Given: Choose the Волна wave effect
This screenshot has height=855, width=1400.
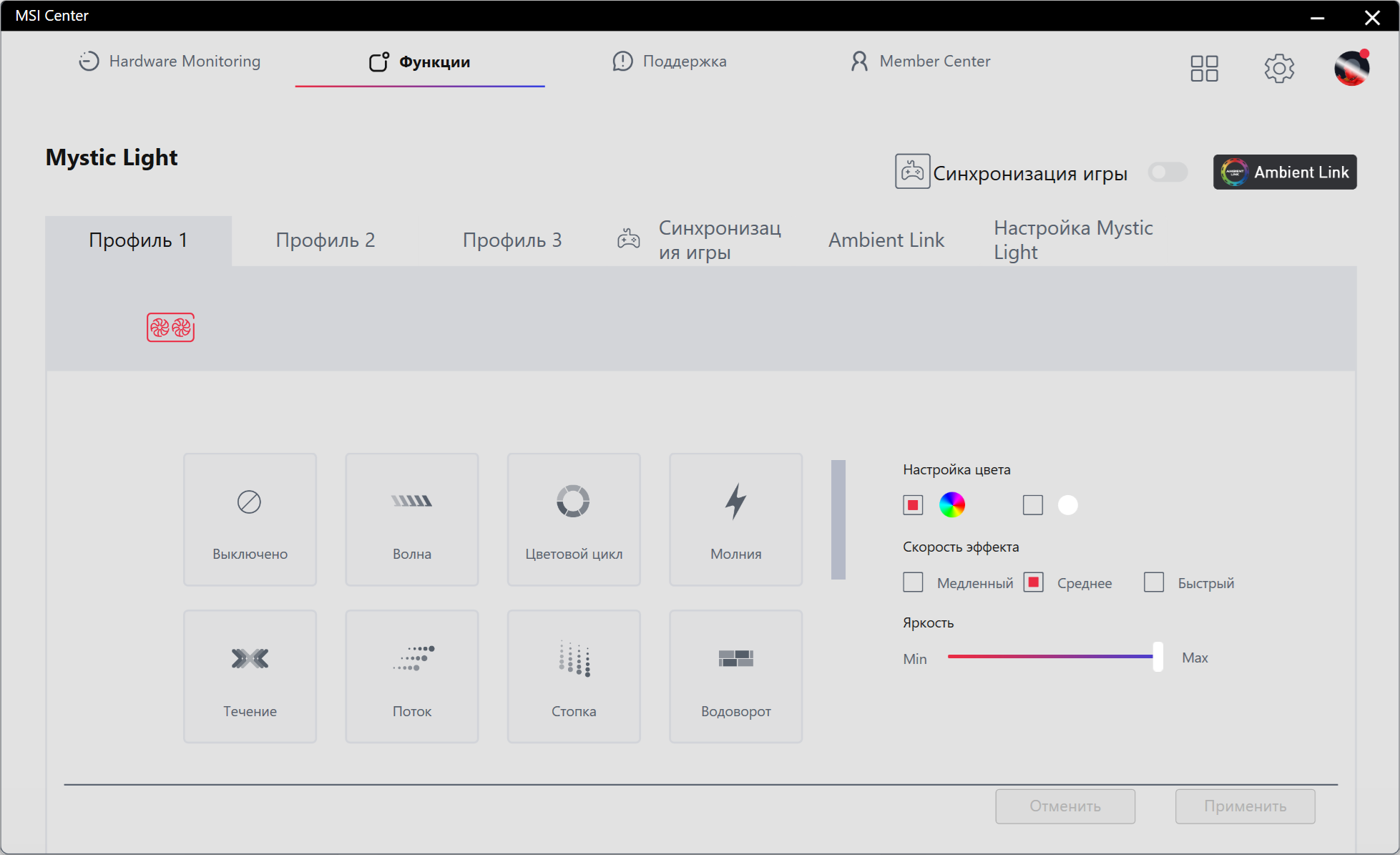Looking at the screenshot, I should 411,519.
